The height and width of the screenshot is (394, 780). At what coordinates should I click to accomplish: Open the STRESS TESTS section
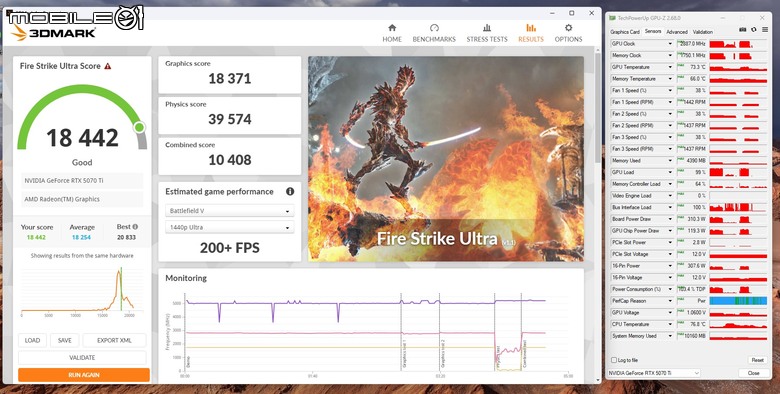coord(487,33)
